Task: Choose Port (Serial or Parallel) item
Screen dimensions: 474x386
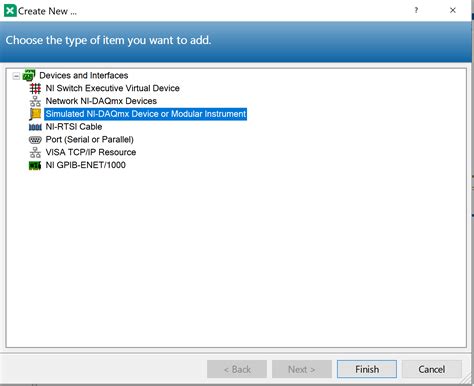Action: coord(89,139)
